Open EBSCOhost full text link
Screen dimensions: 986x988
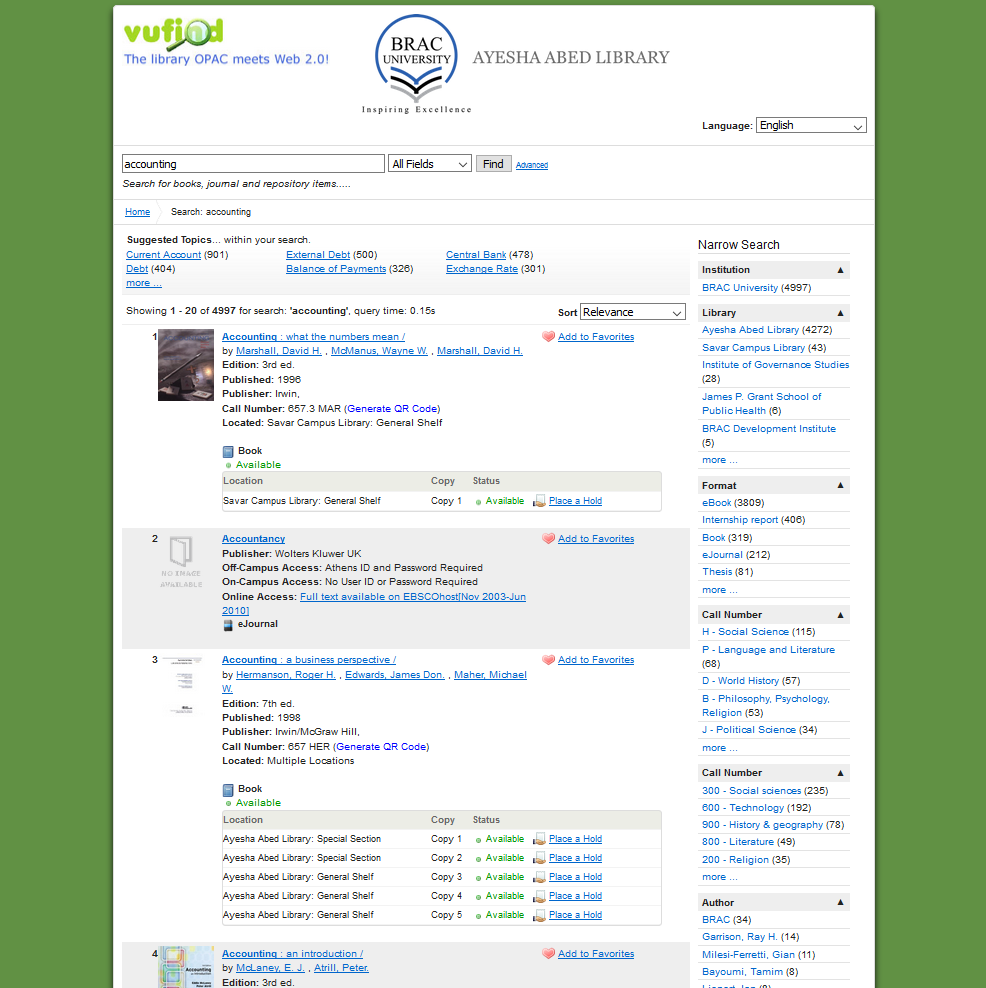click(374, 604)
